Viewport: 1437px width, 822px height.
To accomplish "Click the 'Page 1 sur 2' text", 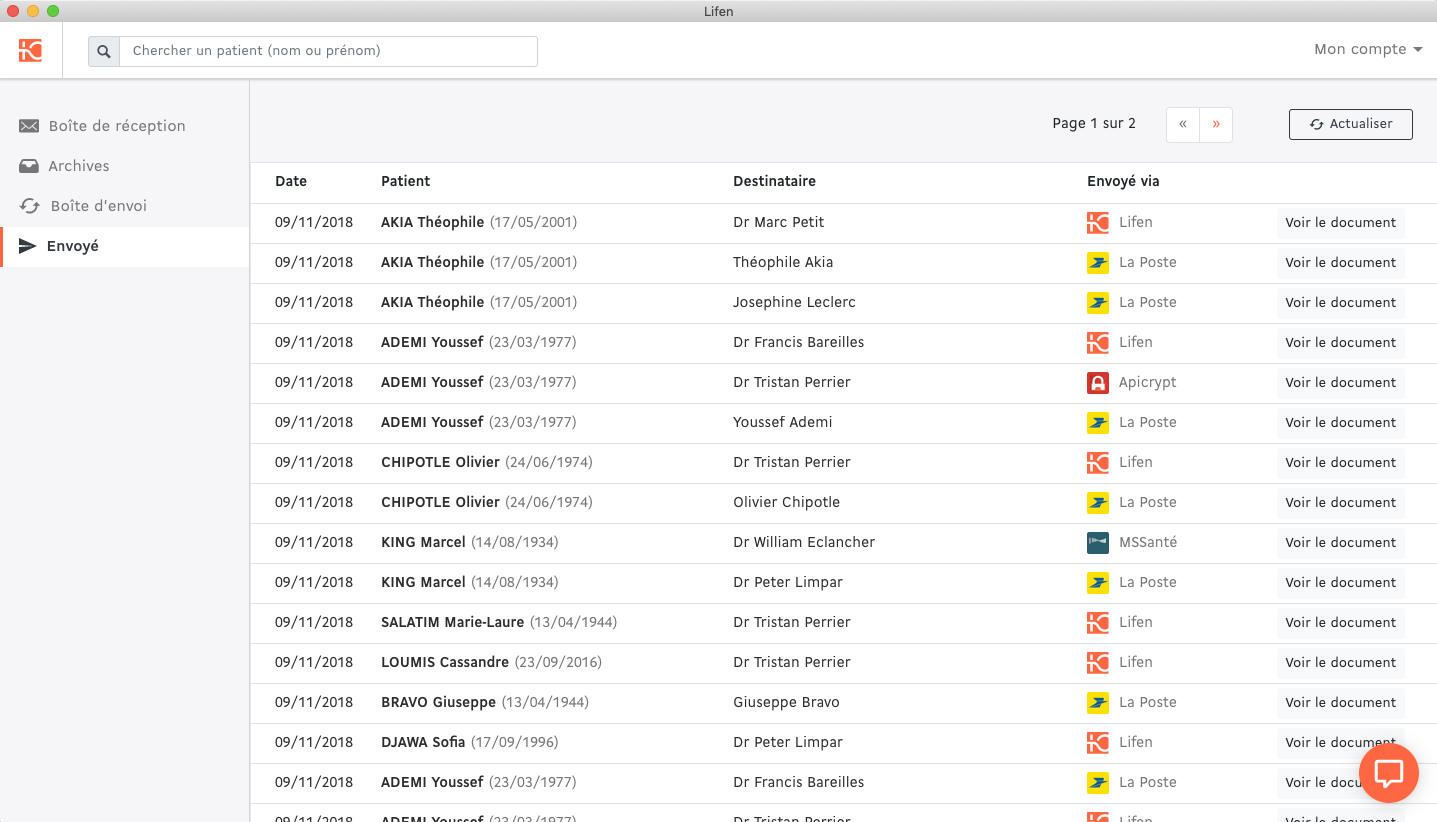I will pos(1094,124).
